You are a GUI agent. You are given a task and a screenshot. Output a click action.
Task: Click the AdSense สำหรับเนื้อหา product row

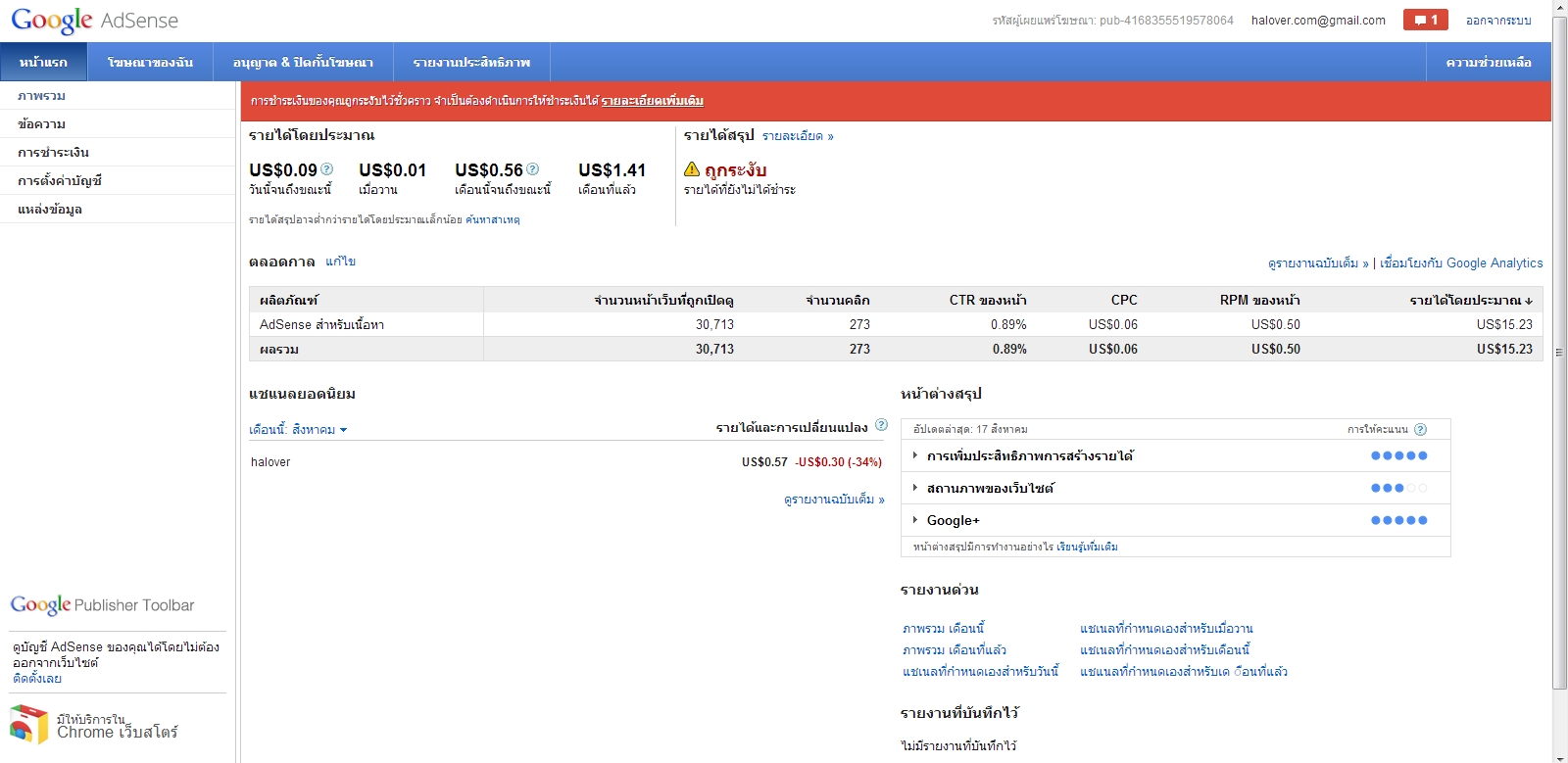click(896, 325)
